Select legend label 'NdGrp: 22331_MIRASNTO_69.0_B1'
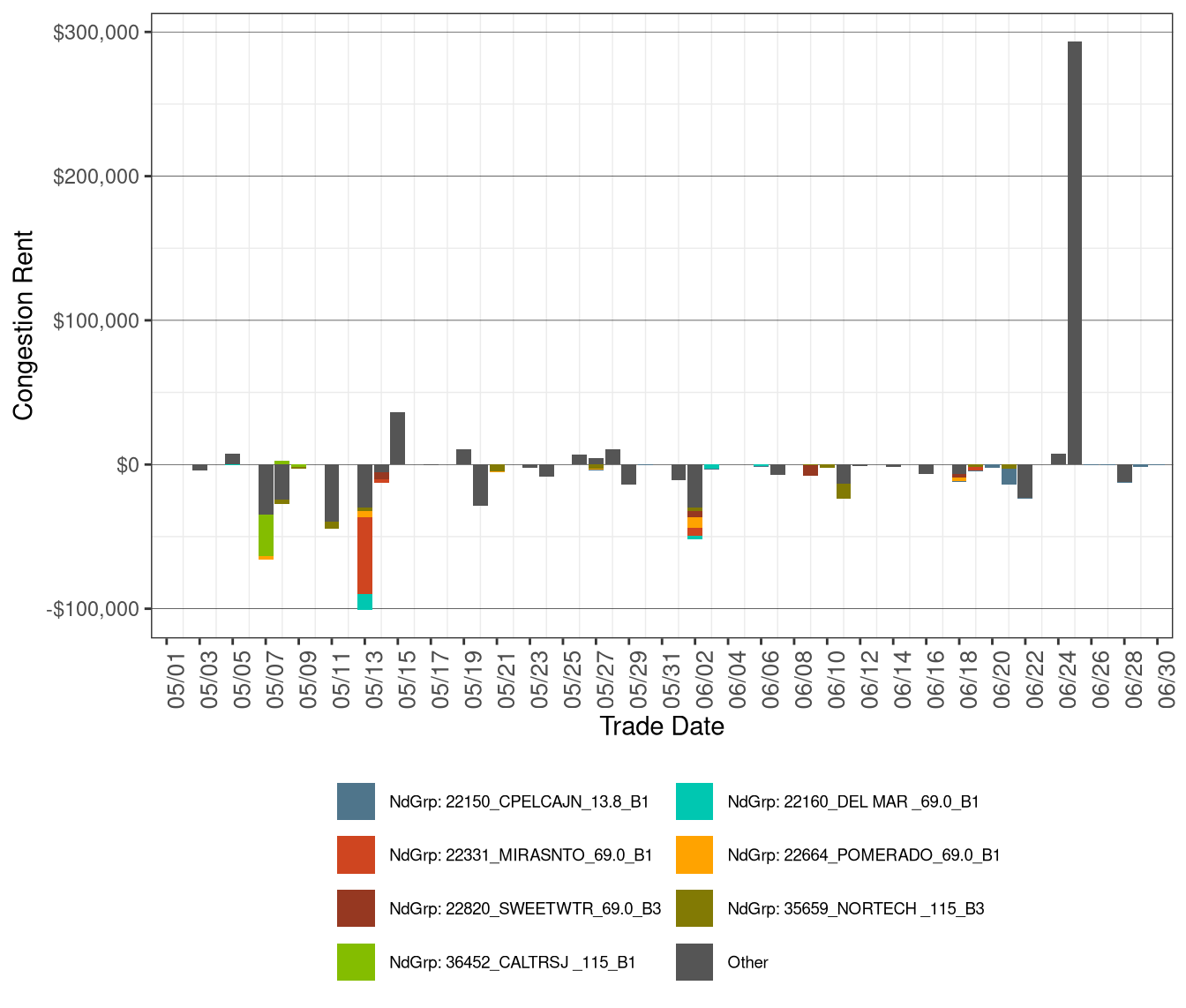This screenshot has width=1186, height=1008. click(x=521, y=855)
